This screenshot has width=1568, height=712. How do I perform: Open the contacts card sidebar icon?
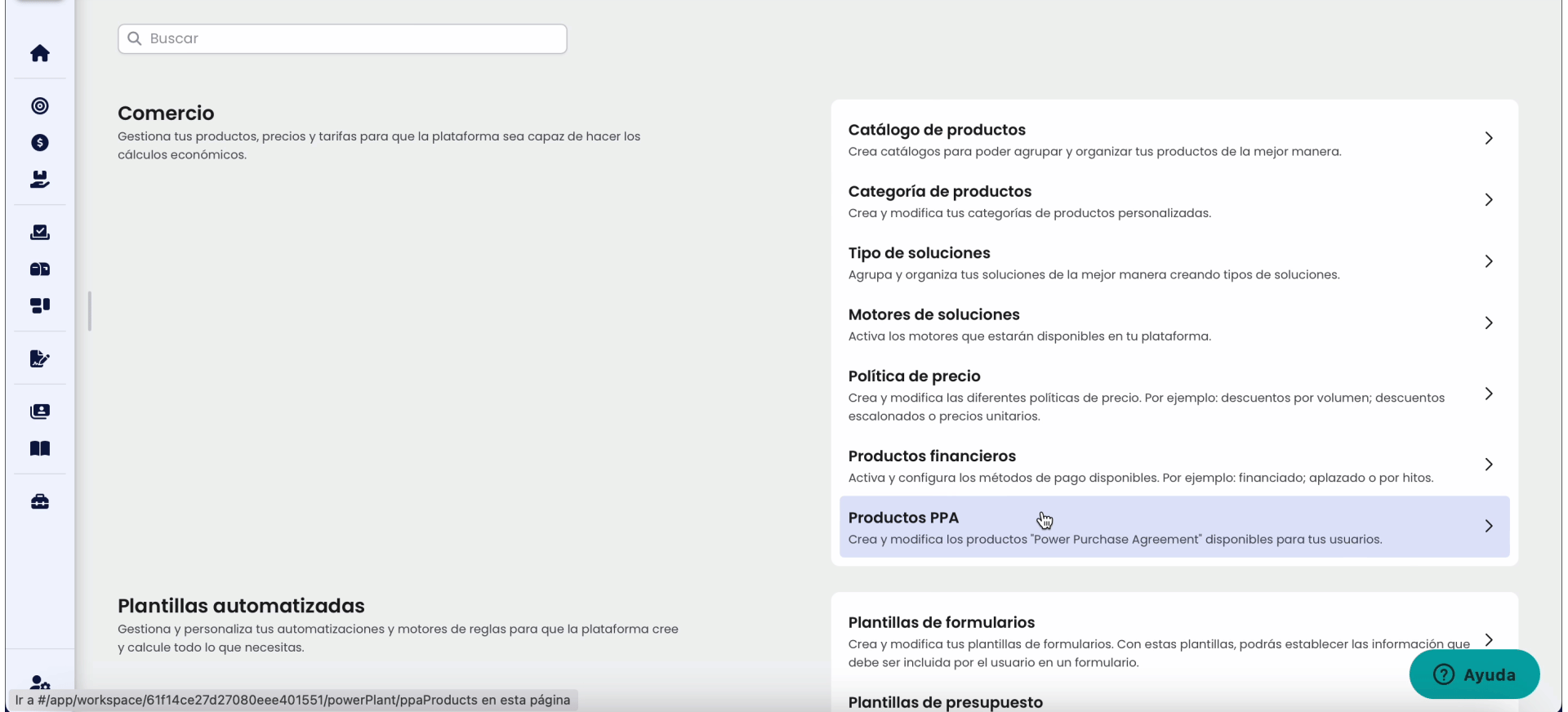[x=40, y=412]
